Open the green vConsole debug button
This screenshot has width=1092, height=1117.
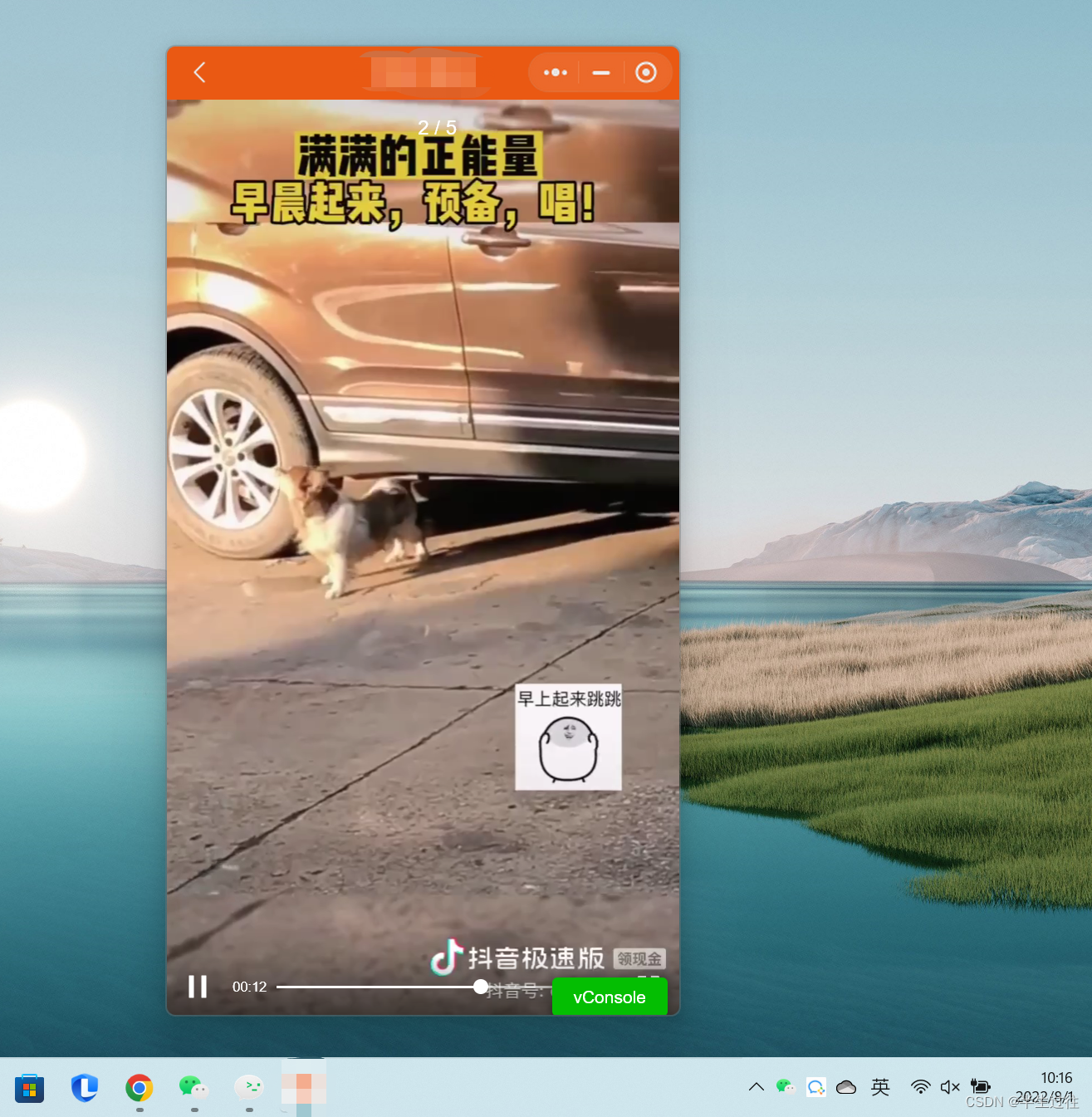pos(610,997)
